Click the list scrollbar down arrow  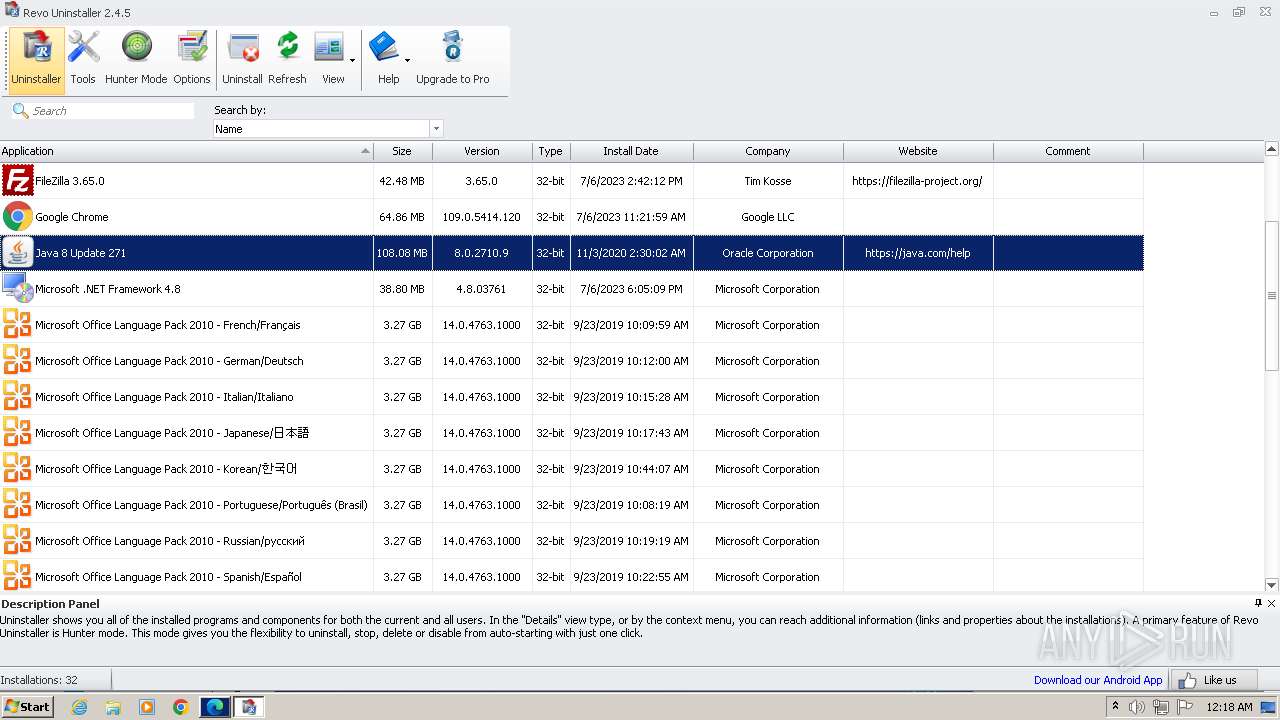point(1272,585)
